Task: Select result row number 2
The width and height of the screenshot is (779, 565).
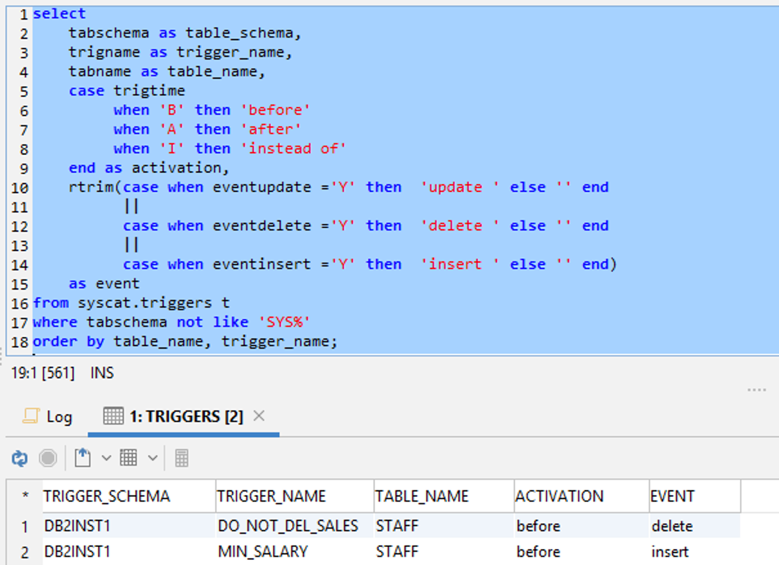Action: coord(24,552)
